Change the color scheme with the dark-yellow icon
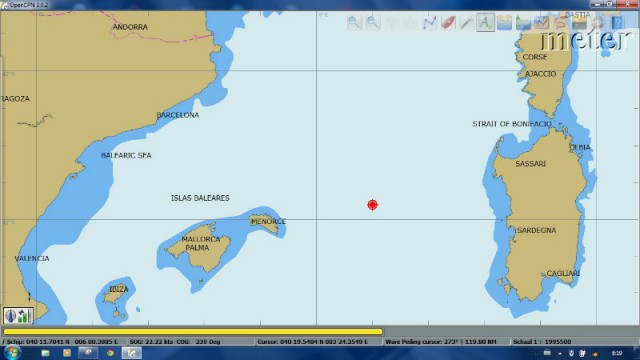Image resolution: width=640 pixels, height=360 pixels. (579, 23)
